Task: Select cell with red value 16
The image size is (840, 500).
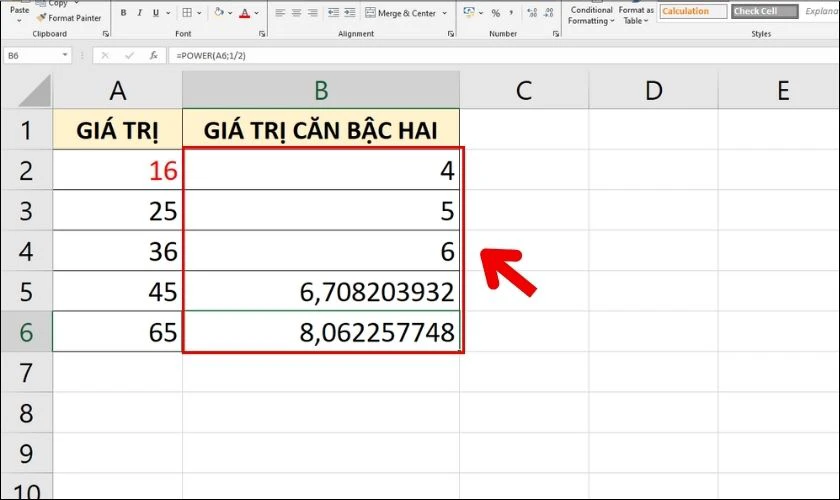Action: [x=117, y=170]
